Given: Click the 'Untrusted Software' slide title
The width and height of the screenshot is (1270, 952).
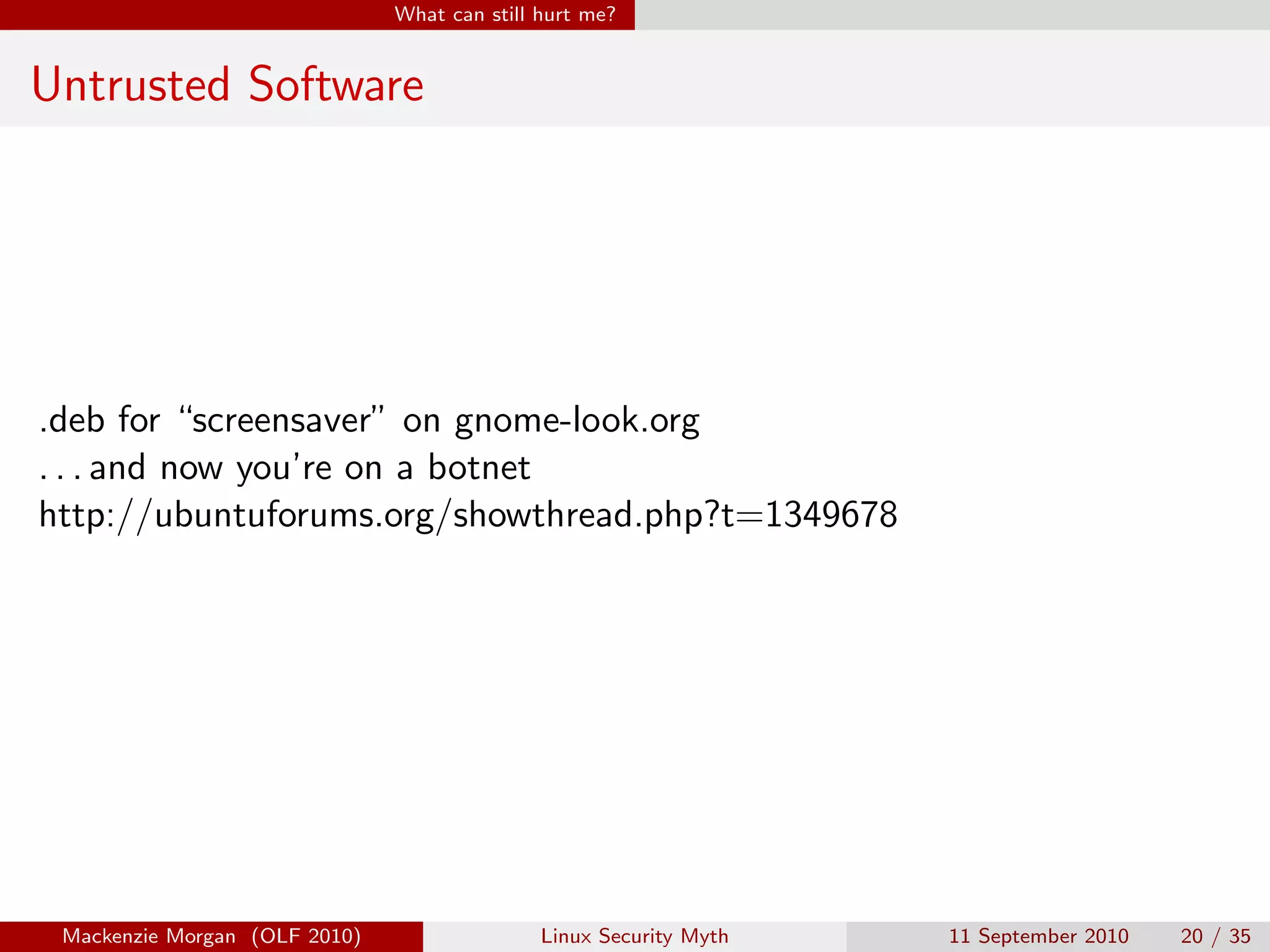Looking at the screenshot, I should coord(228,84).
